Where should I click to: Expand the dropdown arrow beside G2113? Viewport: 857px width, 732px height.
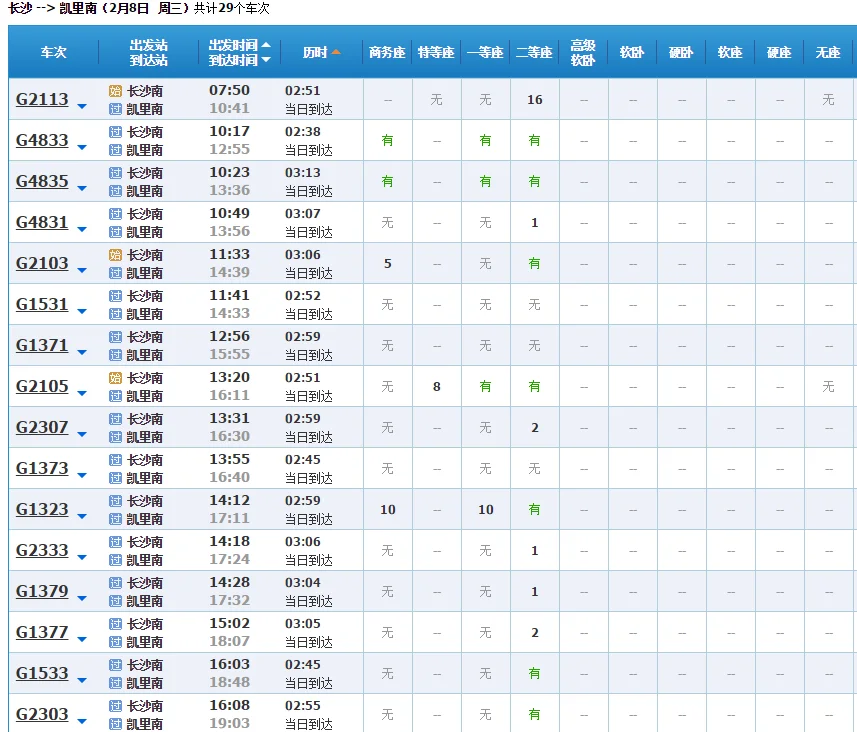click(82, 107)
